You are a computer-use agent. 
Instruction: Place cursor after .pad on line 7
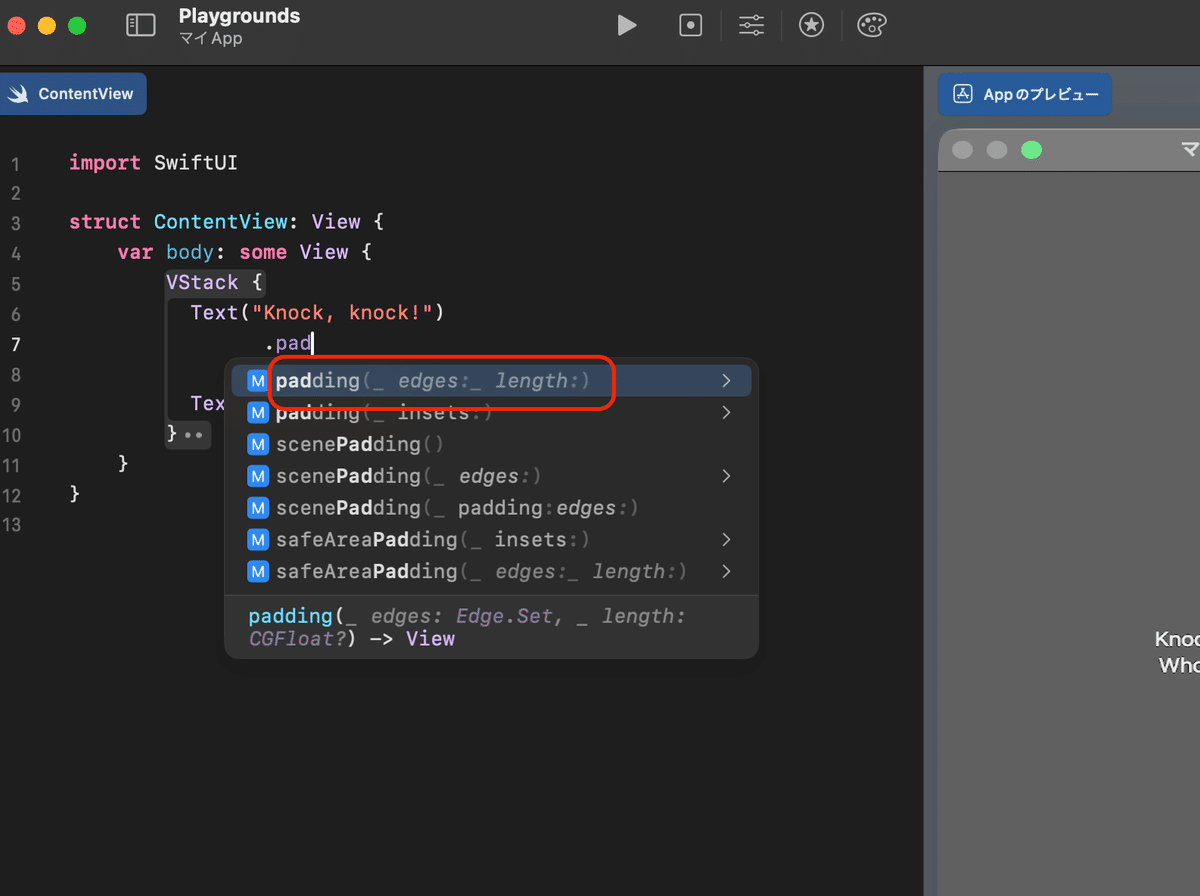coord(313,344)
